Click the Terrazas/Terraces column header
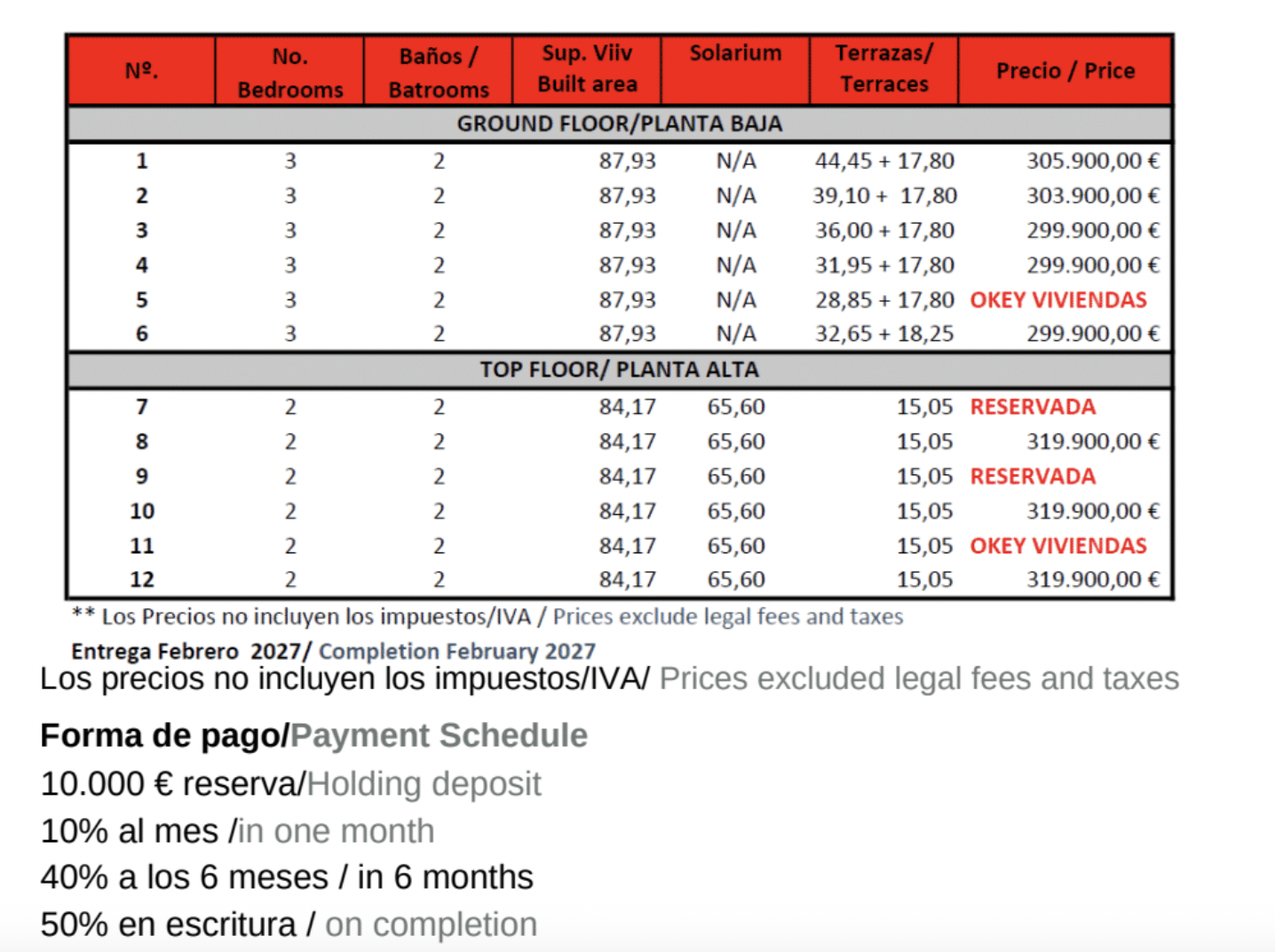Viewport: 1275px width, 952px height. coord(883,69)
